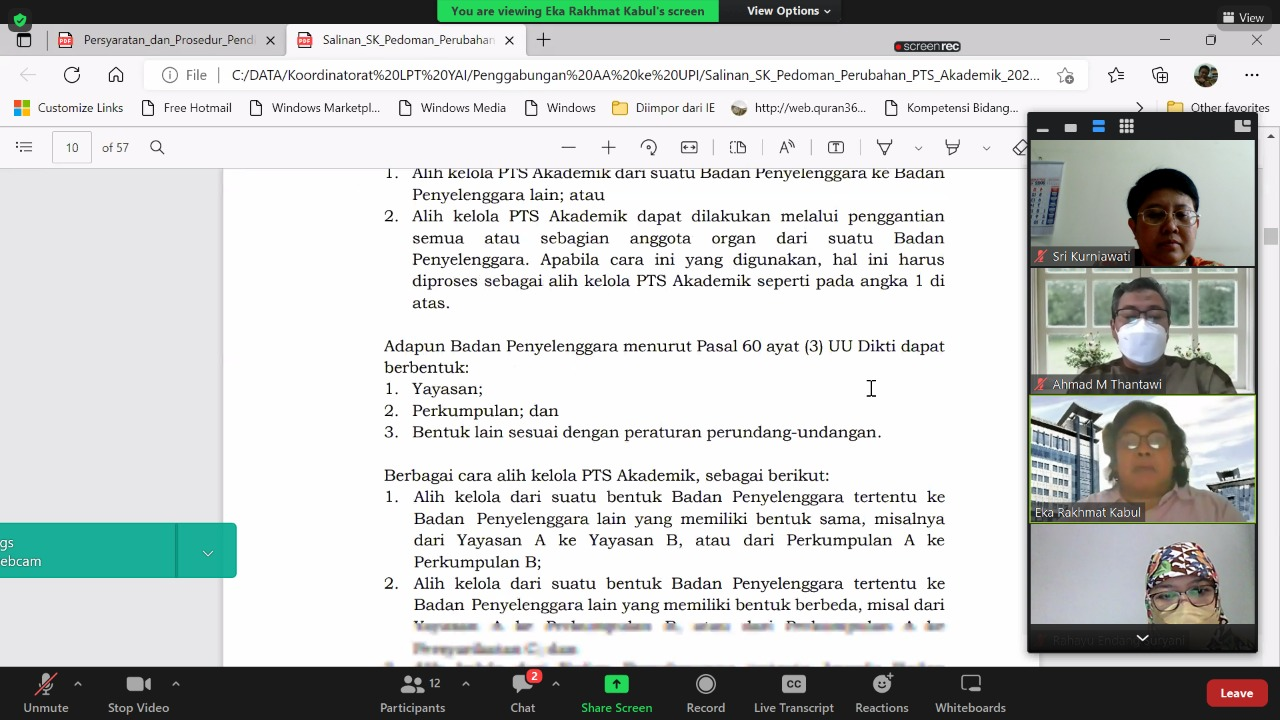
Task: Expand Highlight tool color options arrow
Action: pyautogui.click(x=986, y=148)
